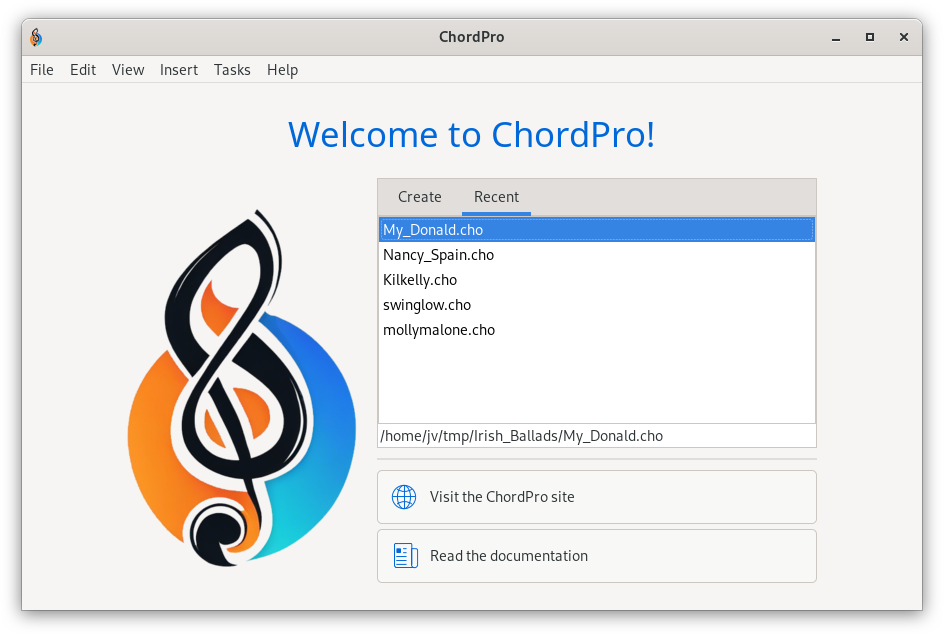The height and width of the screenshot is (635, 944).
Task: Click the document icon beside Read documentation
Action: click(x=406, y=556)
